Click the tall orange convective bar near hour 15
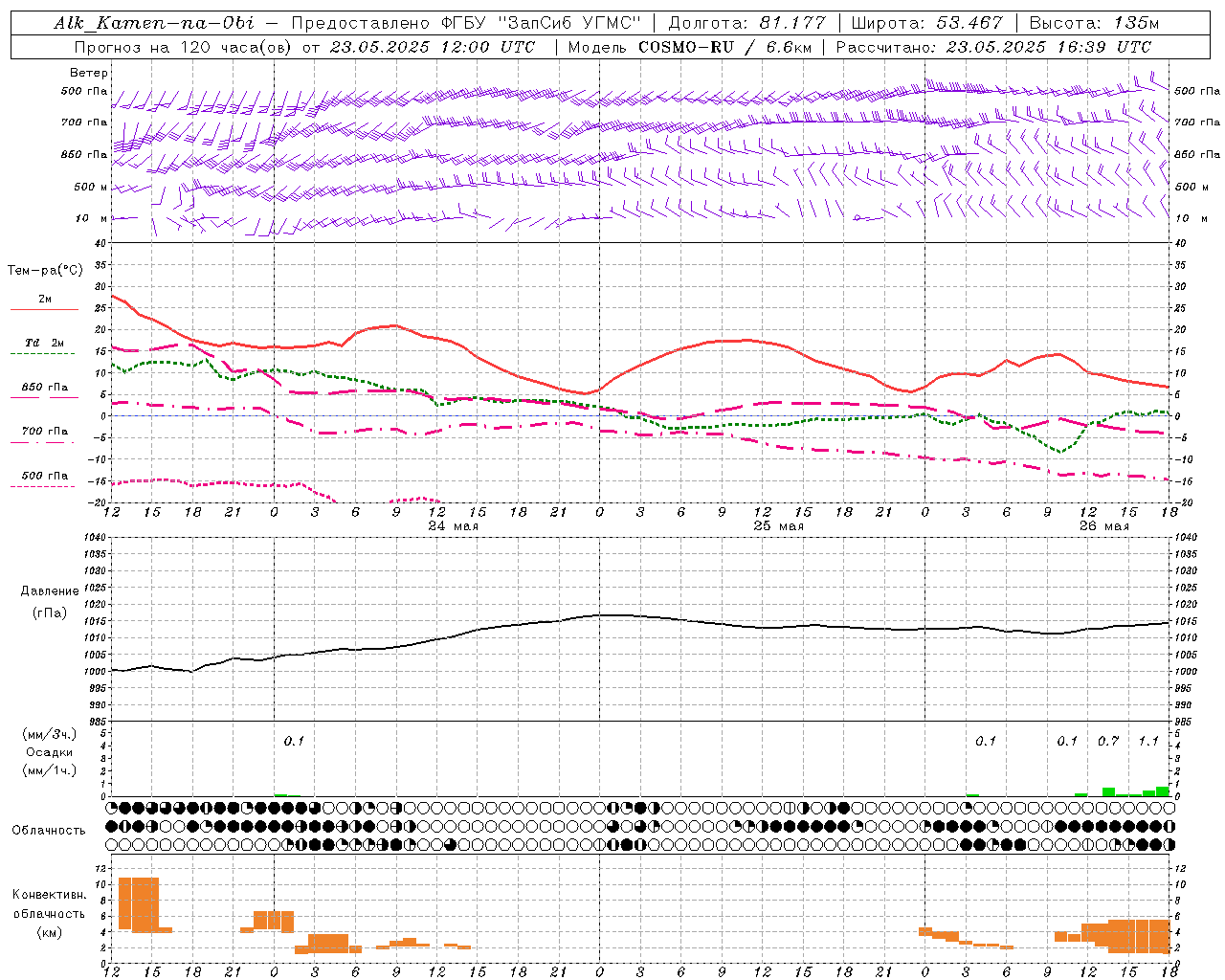The height and width of the screenshot is (980, 1225). 139,903
